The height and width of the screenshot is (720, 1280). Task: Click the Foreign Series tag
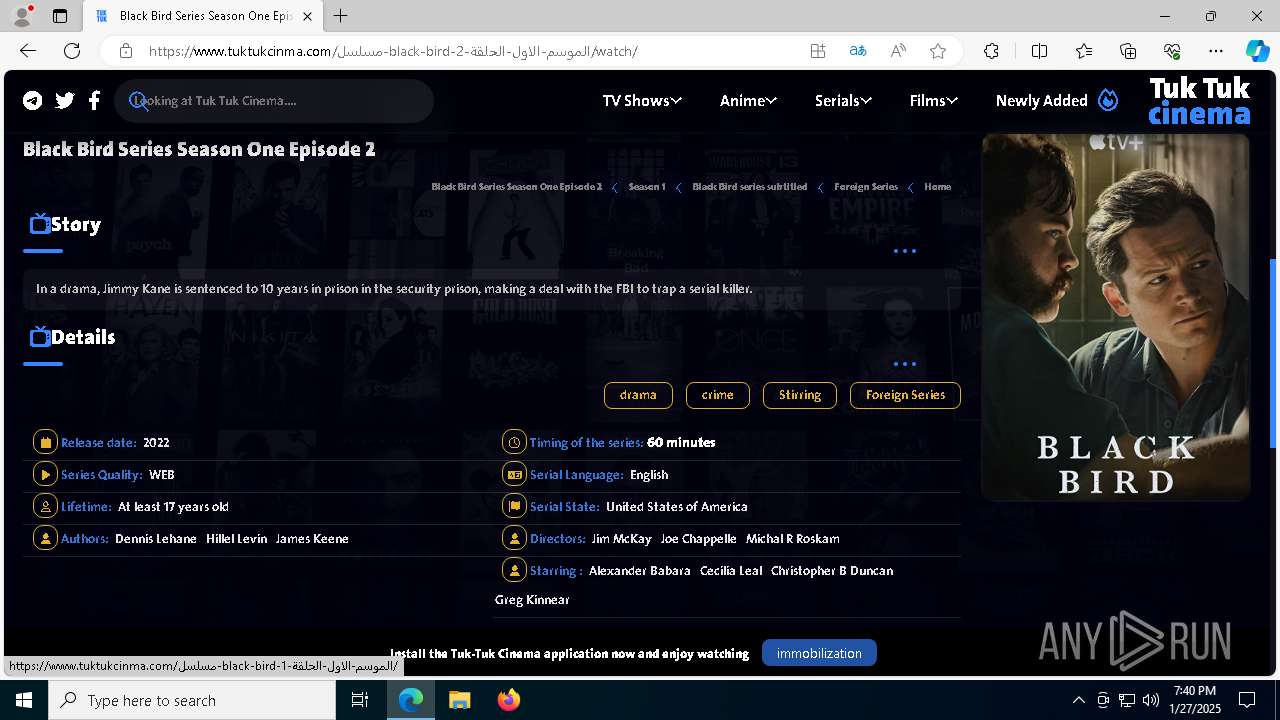(905, 395)
